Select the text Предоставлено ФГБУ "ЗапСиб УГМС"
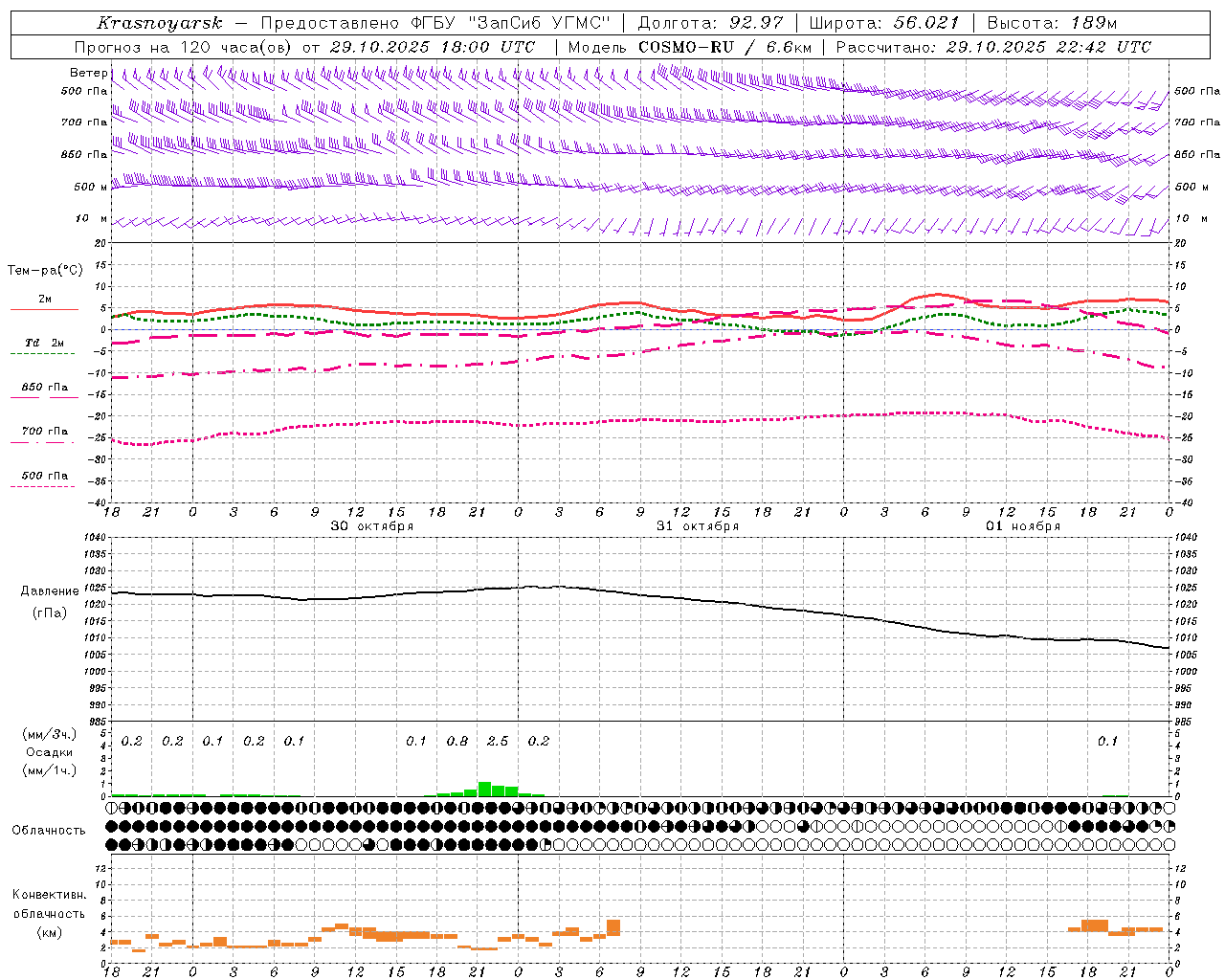 [x=435, y=23]
